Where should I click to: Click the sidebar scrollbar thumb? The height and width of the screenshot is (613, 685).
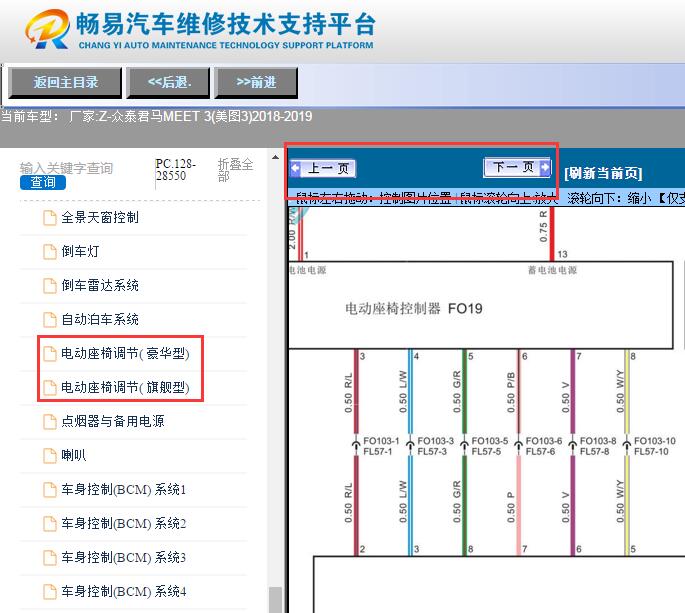click(275, 599)
